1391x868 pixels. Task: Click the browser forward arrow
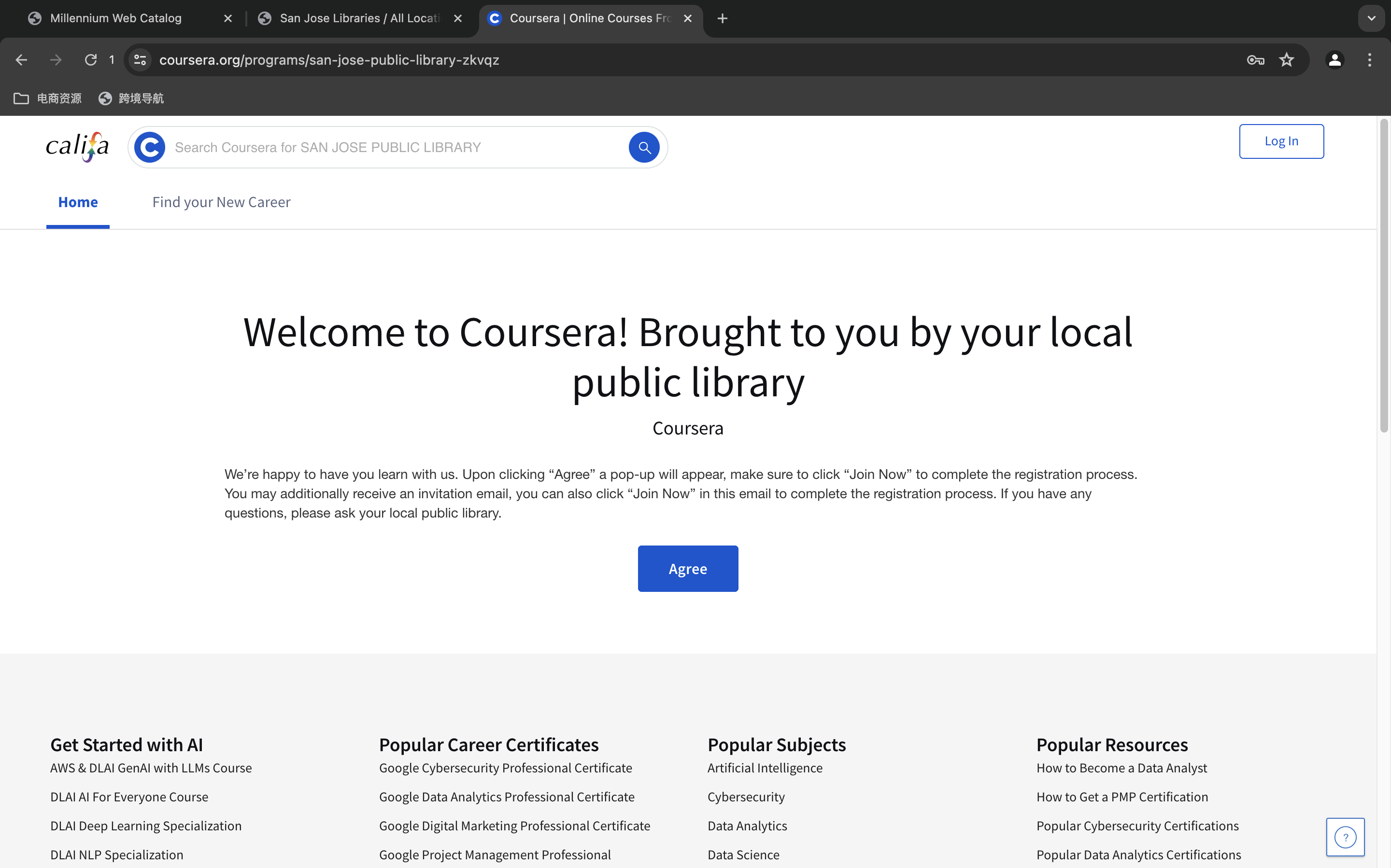click(56, 60)
